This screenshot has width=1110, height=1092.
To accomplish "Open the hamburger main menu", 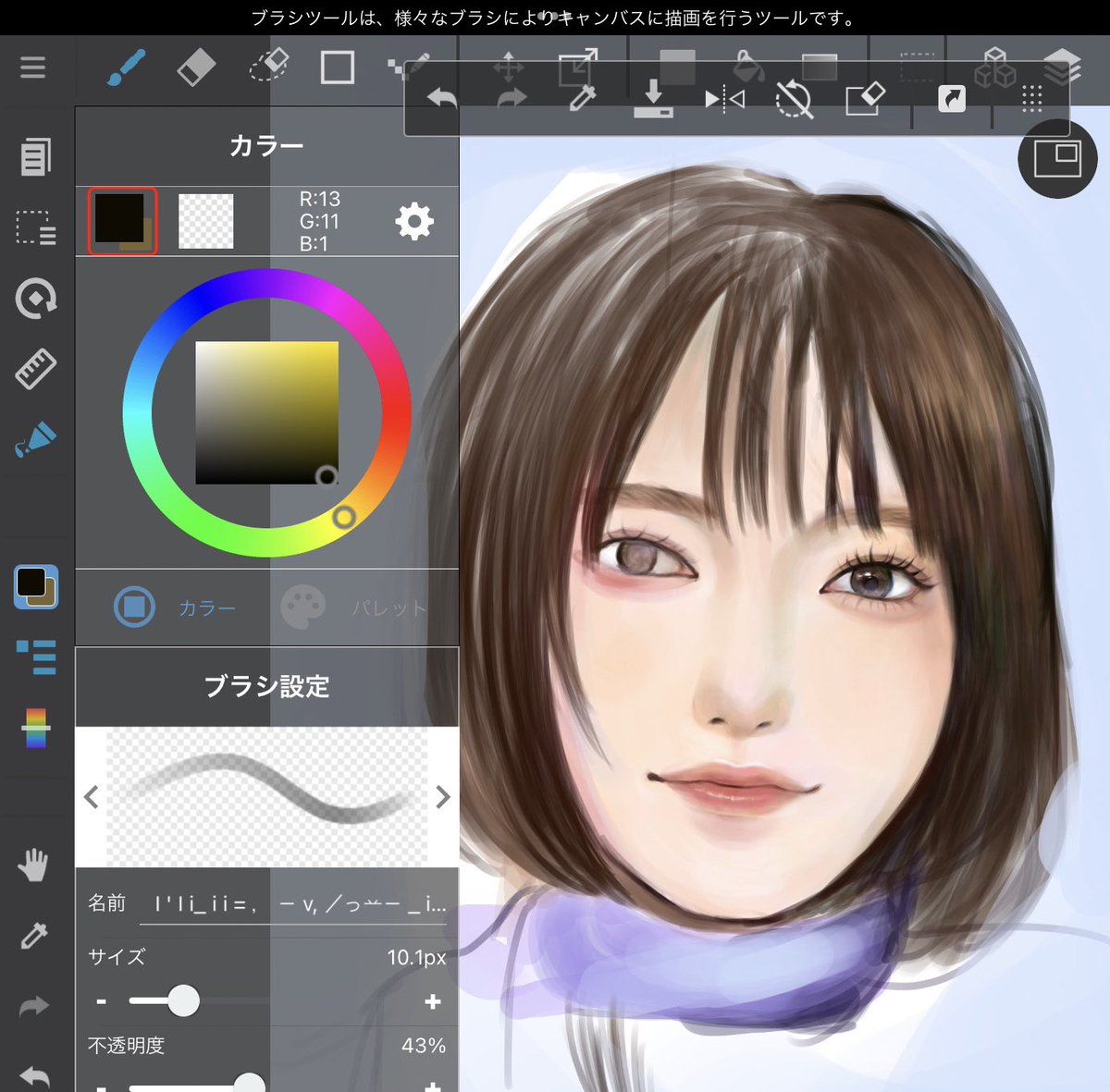I will (x=33, y=67).
